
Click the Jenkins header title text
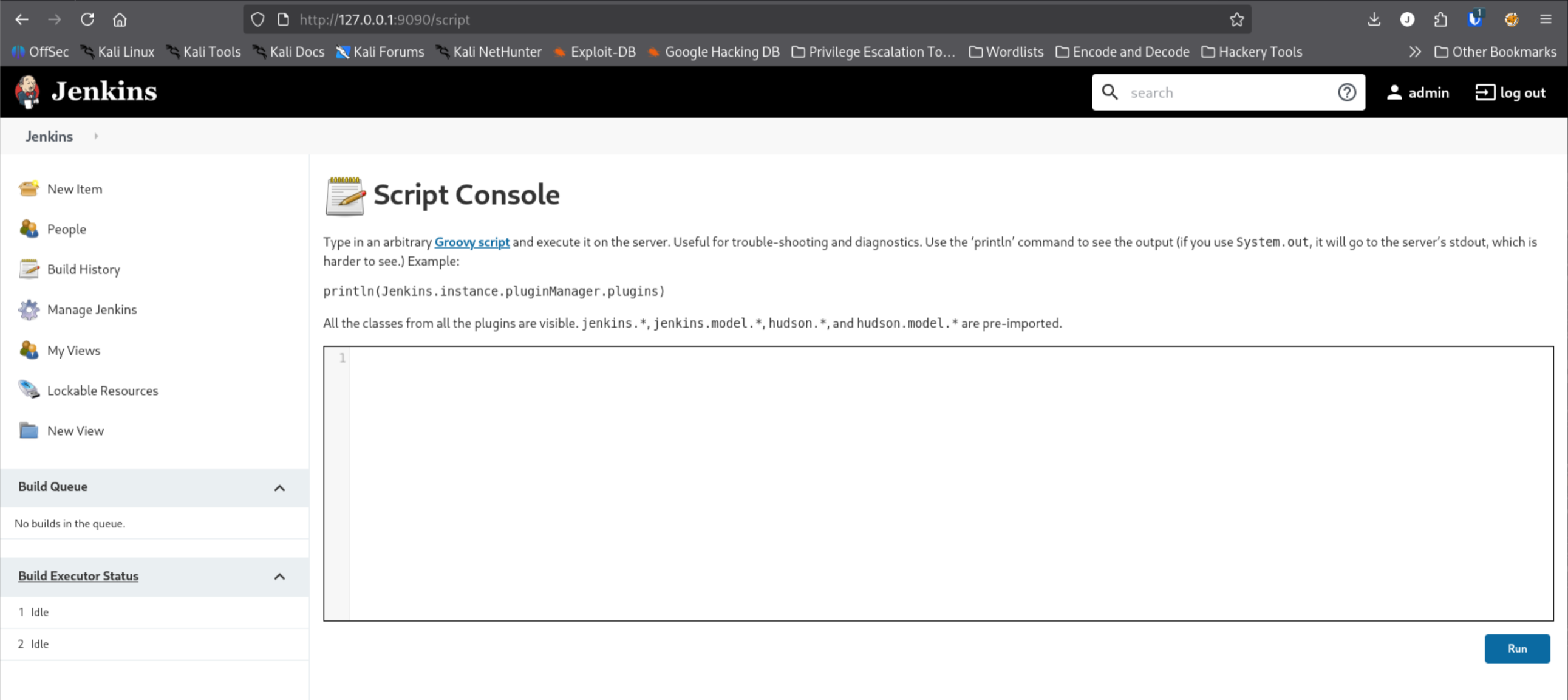click(x=104, y=91)
